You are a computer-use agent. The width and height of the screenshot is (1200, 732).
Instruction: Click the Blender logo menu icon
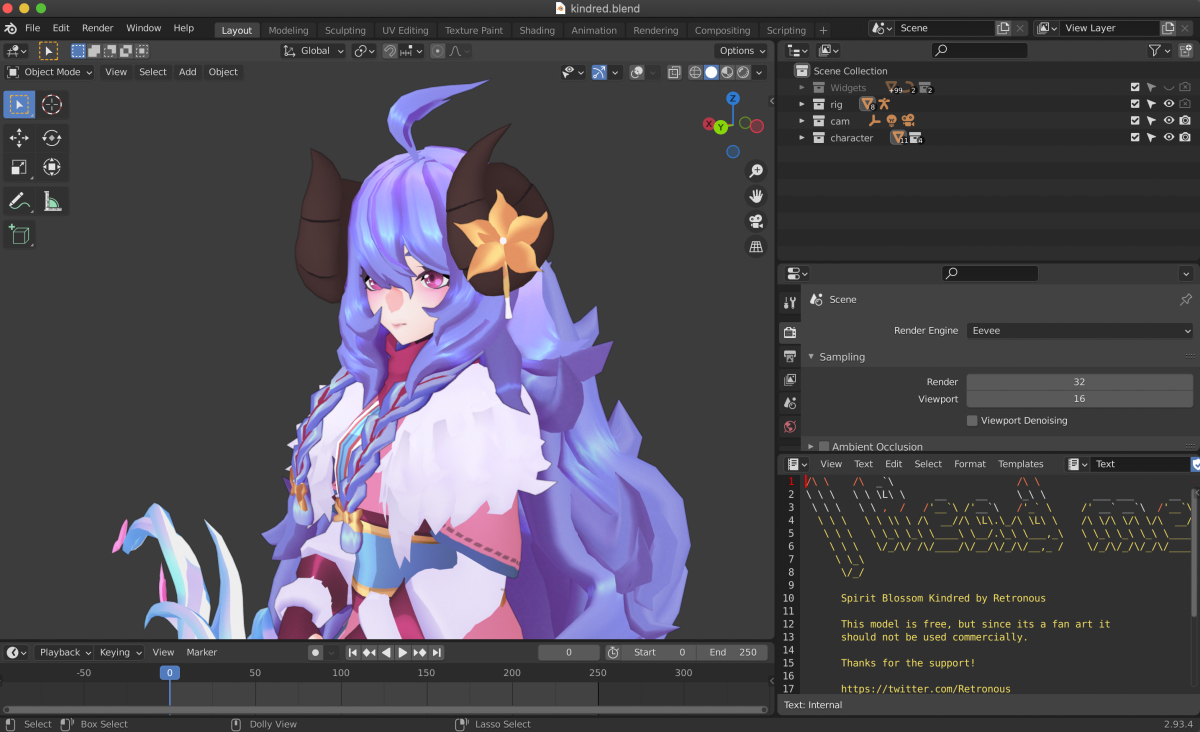pos(10,28)
